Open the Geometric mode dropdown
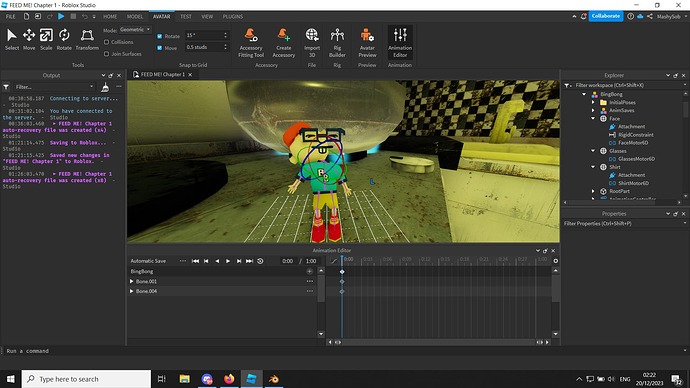 pos(135,30)
